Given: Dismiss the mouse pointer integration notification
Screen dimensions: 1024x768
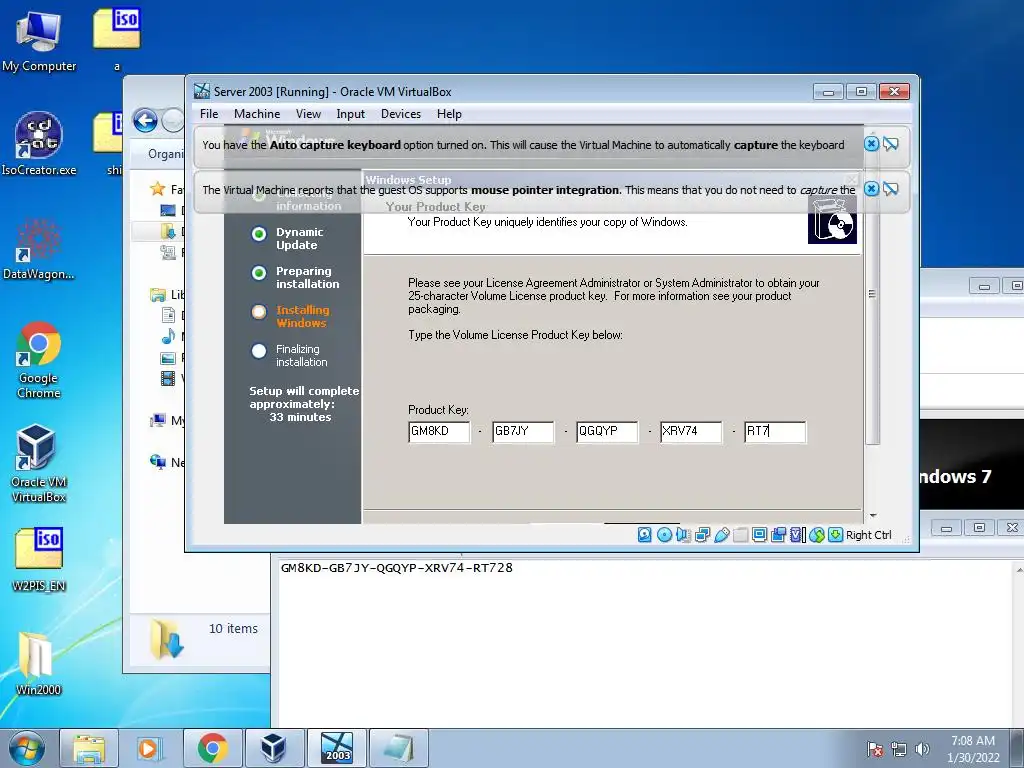Looking at the screenshot, I should tap(871, 189).
